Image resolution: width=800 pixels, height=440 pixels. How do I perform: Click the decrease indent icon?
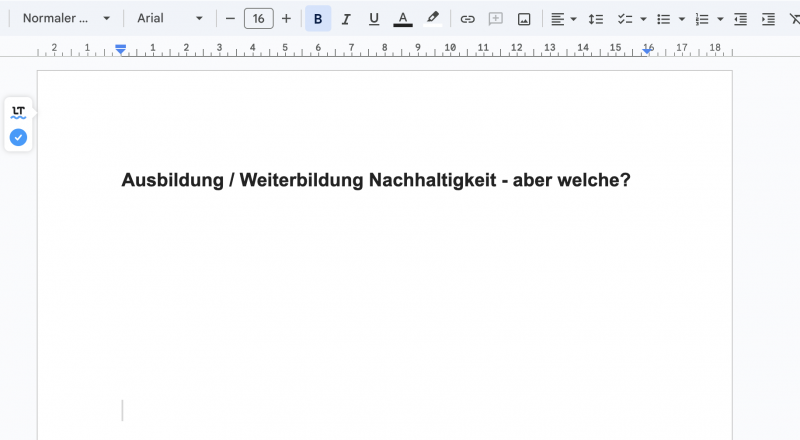point(740,19)
